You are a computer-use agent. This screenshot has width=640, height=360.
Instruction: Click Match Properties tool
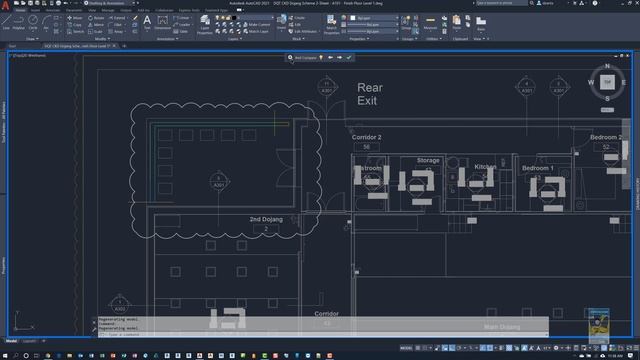331,24
